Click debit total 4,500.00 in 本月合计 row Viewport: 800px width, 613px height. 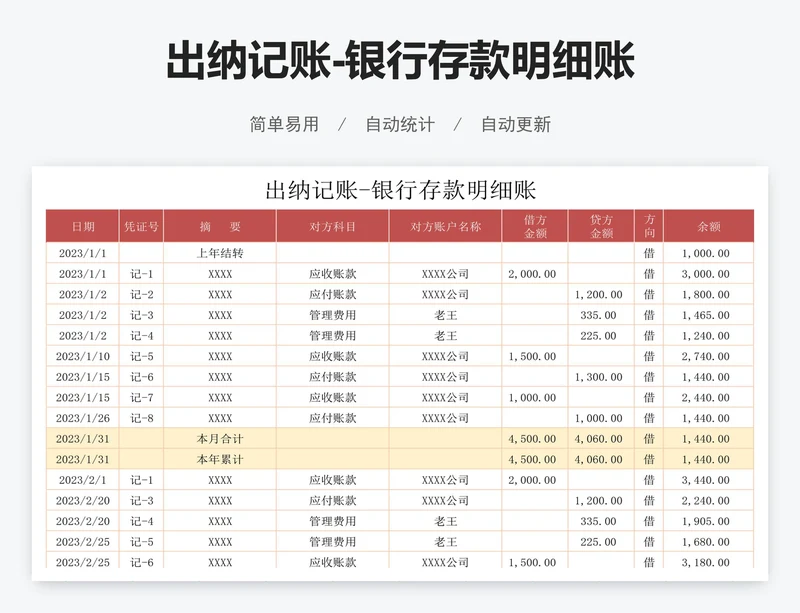(x=535, y=439)
